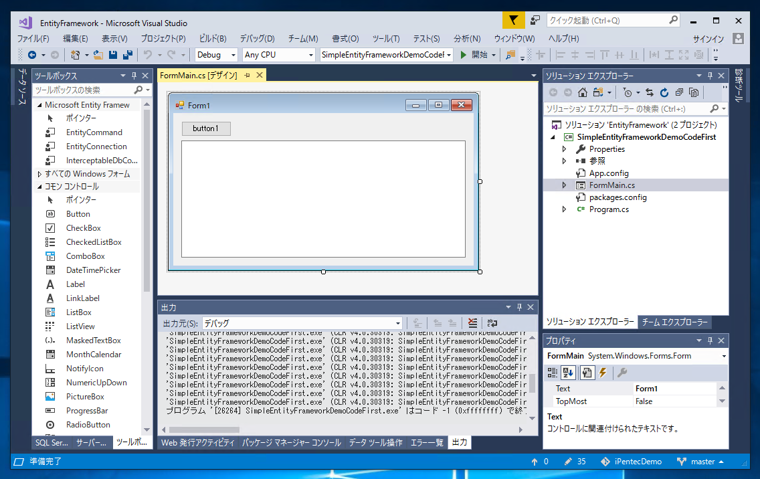Click the Undo toolbar icon
This screenshot has width=760, height=479.
(x=148, y=55)
